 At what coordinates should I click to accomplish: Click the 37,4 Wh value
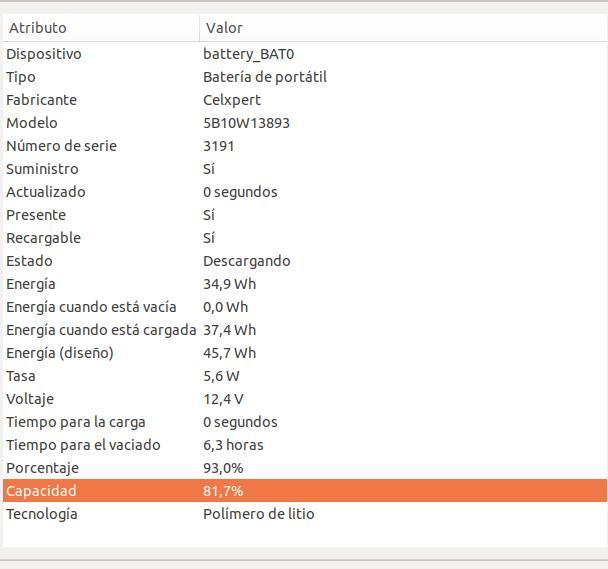[x=230, y=330]
